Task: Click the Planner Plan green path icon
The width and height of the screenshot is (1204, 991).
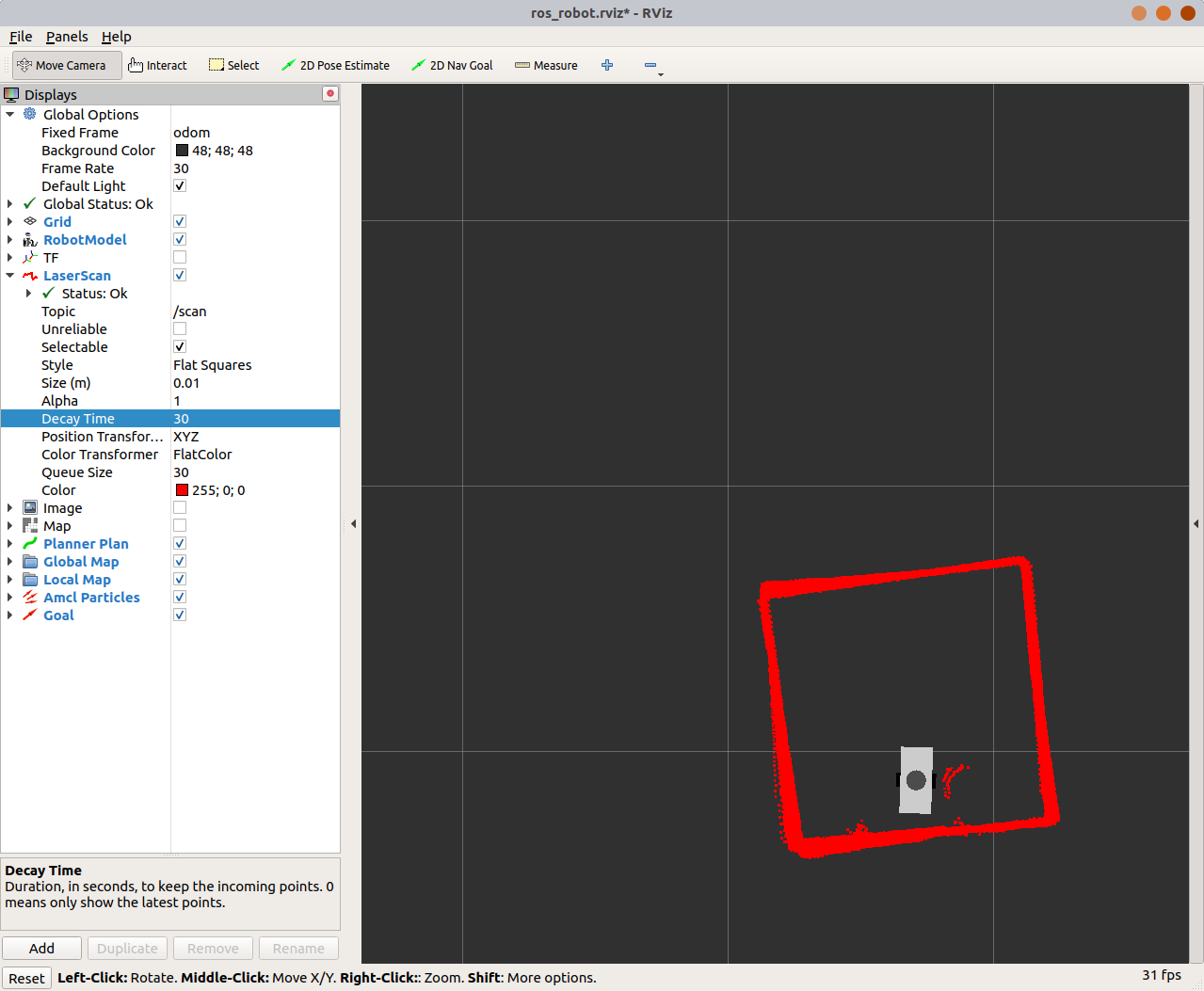Action: (30, 543)
